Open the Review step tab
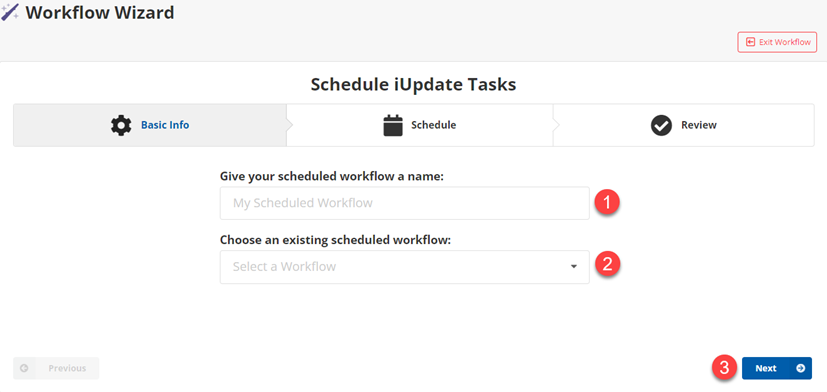The width and height of the screenshot is (827, 392). click(x=684, y=125)
